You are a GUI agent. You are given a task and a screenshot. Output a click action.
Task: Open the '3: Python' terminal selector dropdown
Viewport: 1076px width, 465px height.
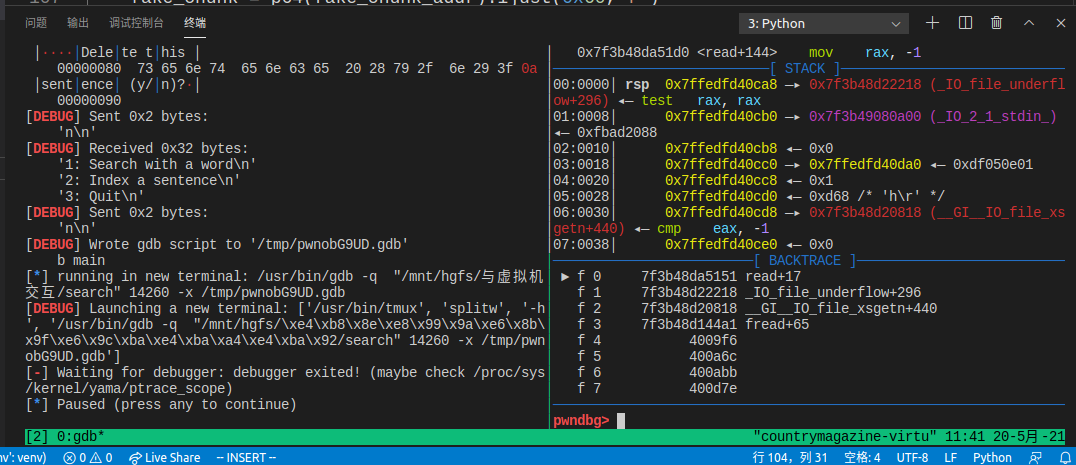[824, 23]
